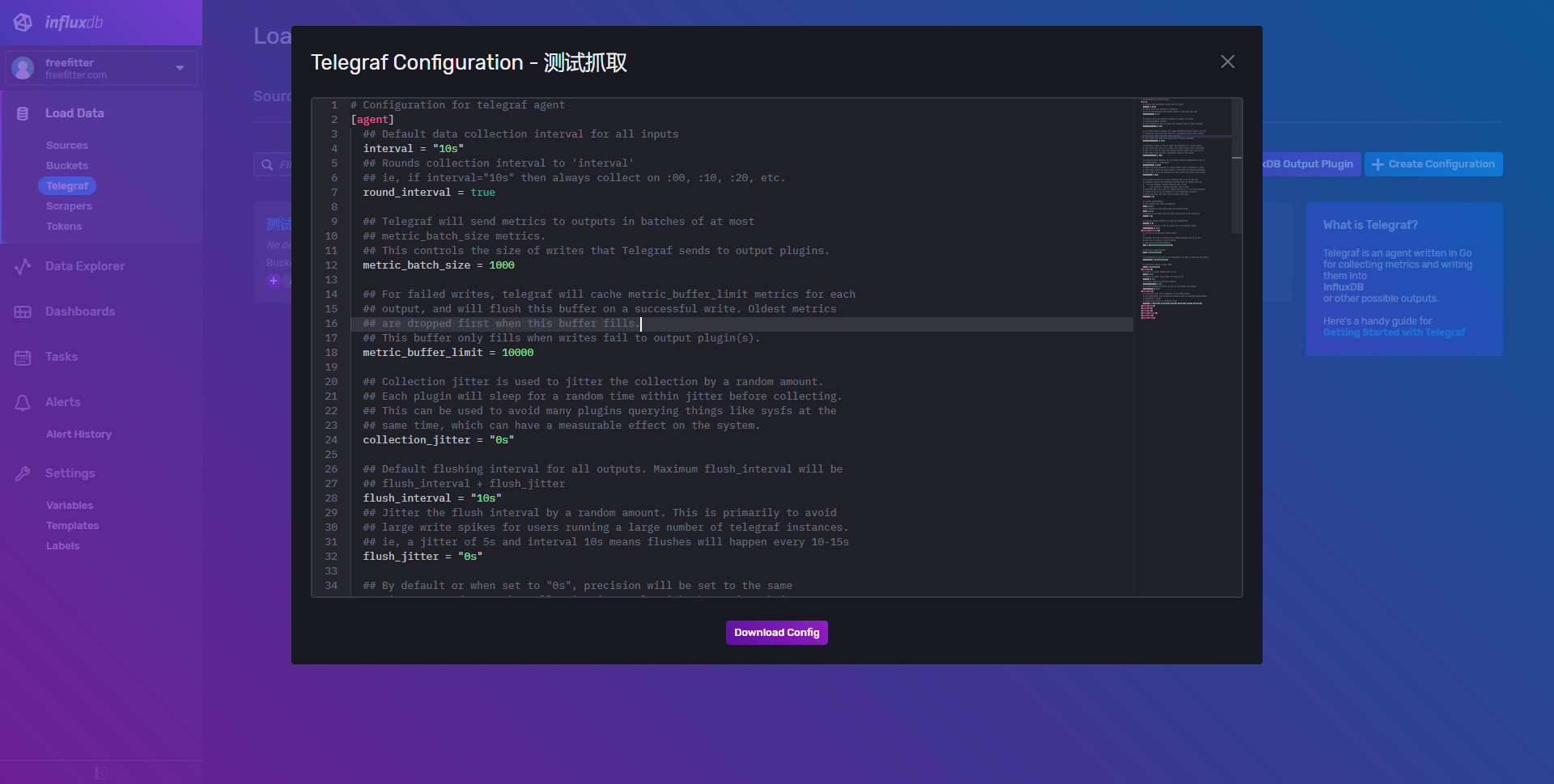Open Getting Started with Telegraf link
This screenshot has height=784, width=1554.
click(x=1394, y=333)
